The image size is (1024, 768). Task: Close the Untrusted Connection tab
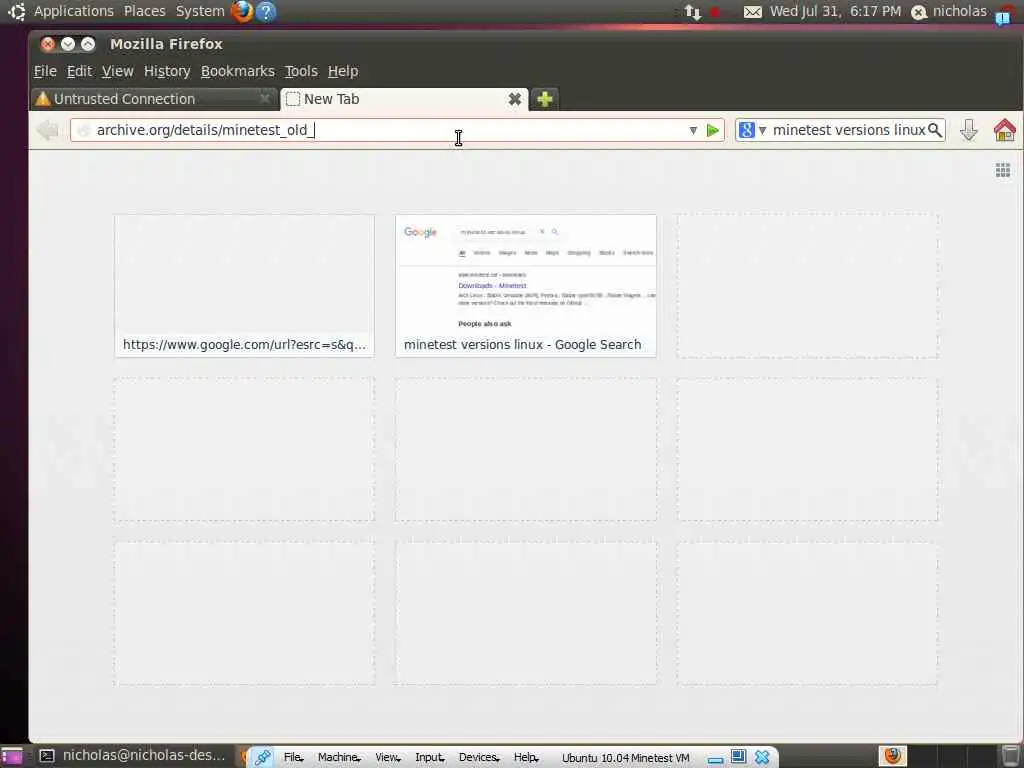pos(264,99)
